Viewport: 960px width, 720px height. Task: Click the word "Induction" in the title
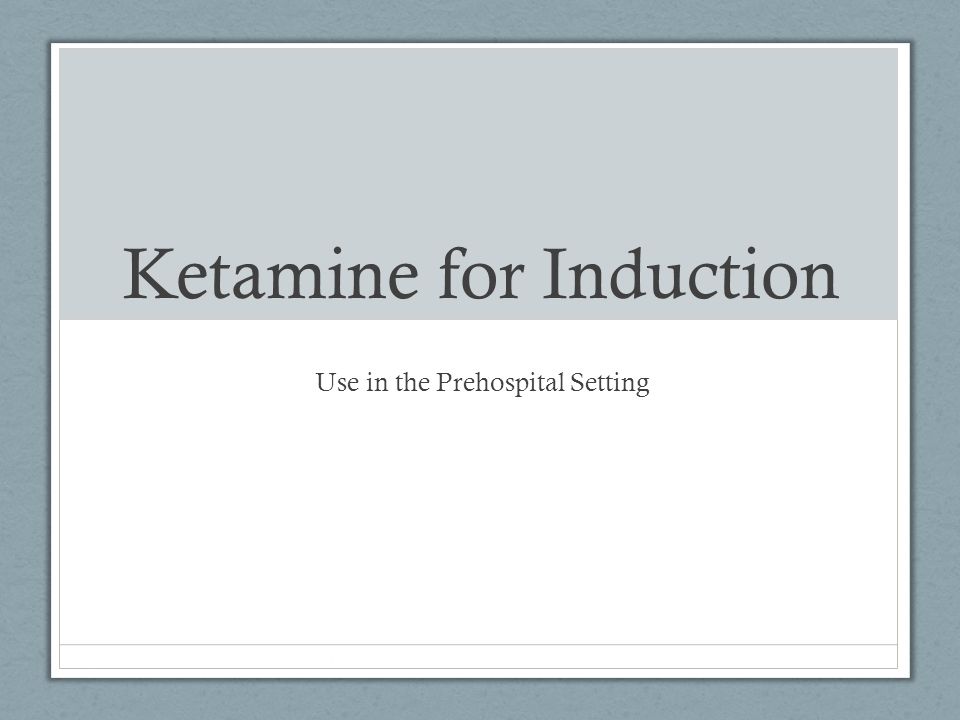691,273
